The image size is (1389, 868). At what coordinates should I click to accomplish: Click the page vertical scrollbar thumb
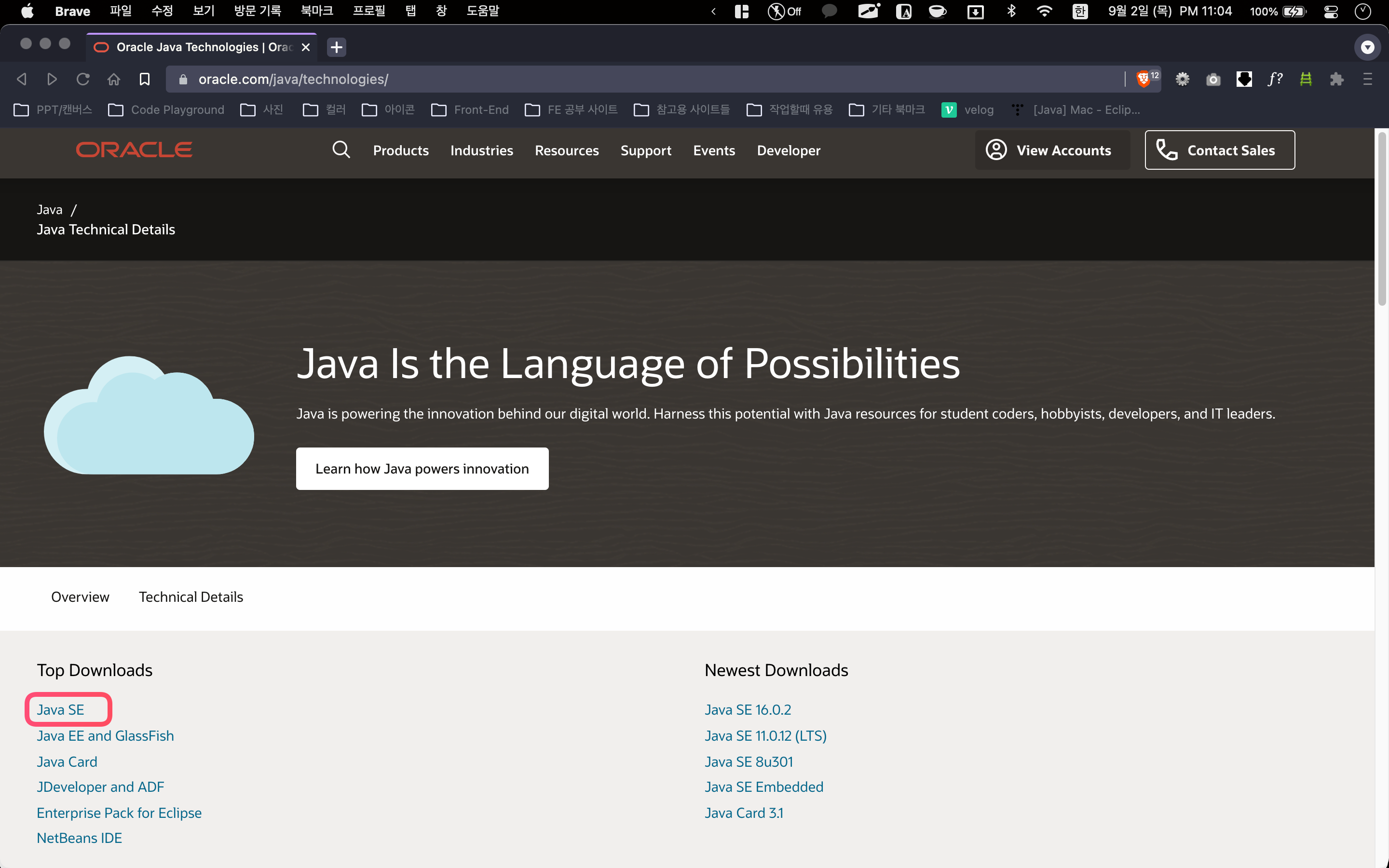[x=1382, y=218]
